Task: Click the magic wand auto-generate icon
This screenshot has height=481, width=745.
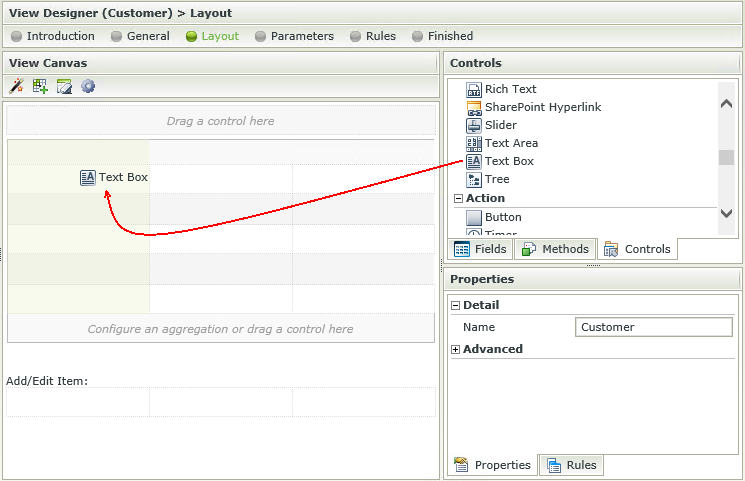Action: pos(17,86)
